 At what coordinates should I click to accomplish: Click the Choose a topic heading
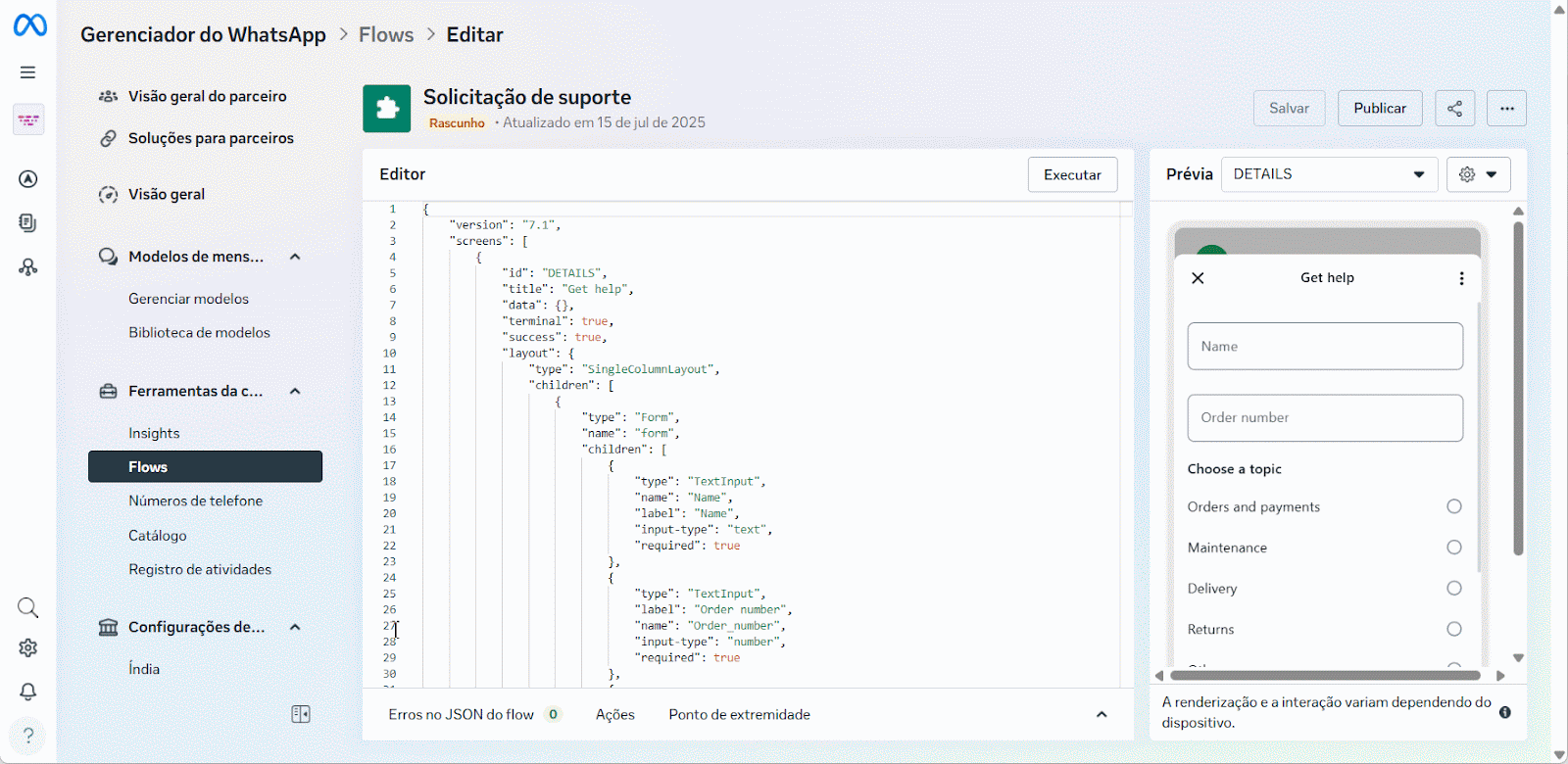click(1235, 469)
